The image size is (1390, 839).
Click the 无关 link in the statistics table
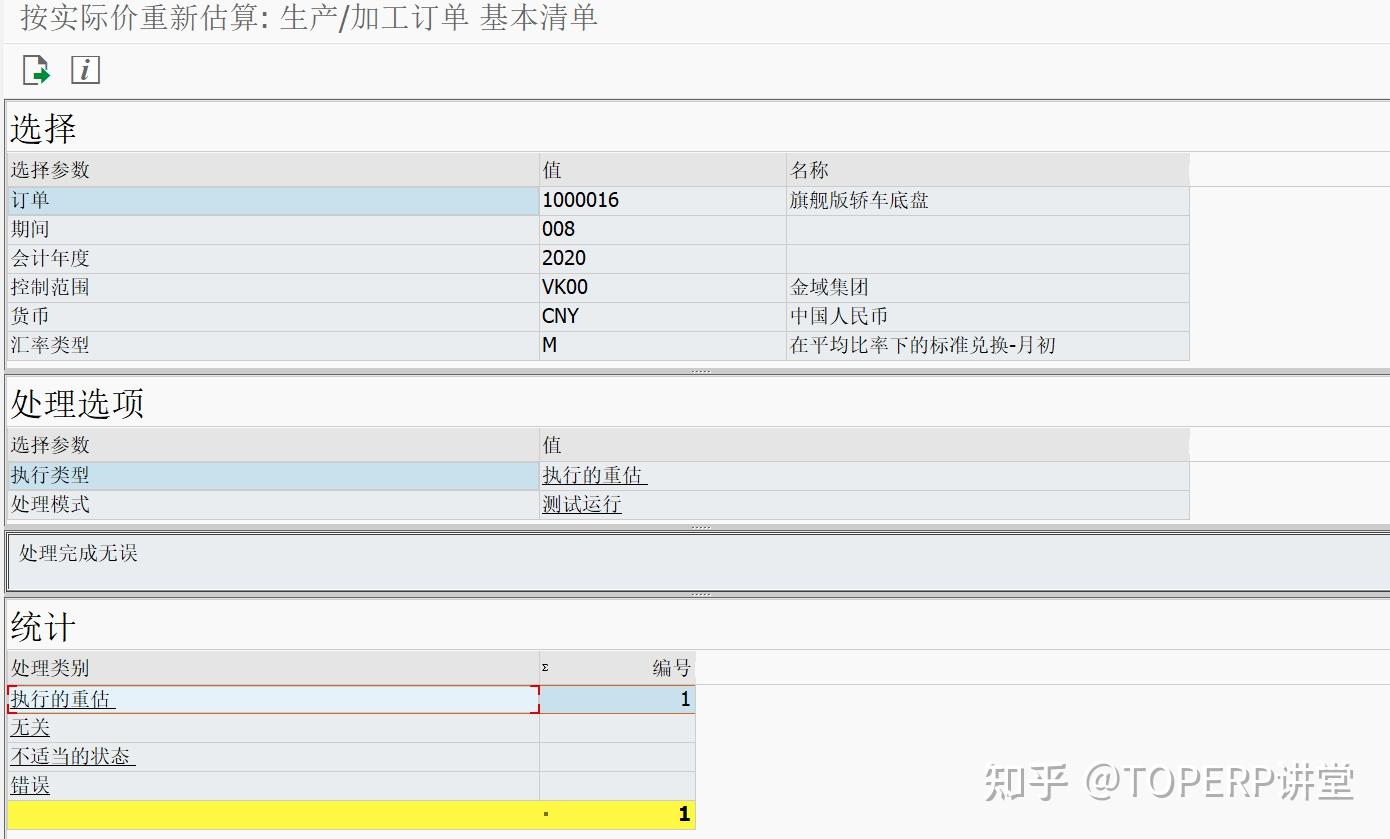click(x=29, y=728)
